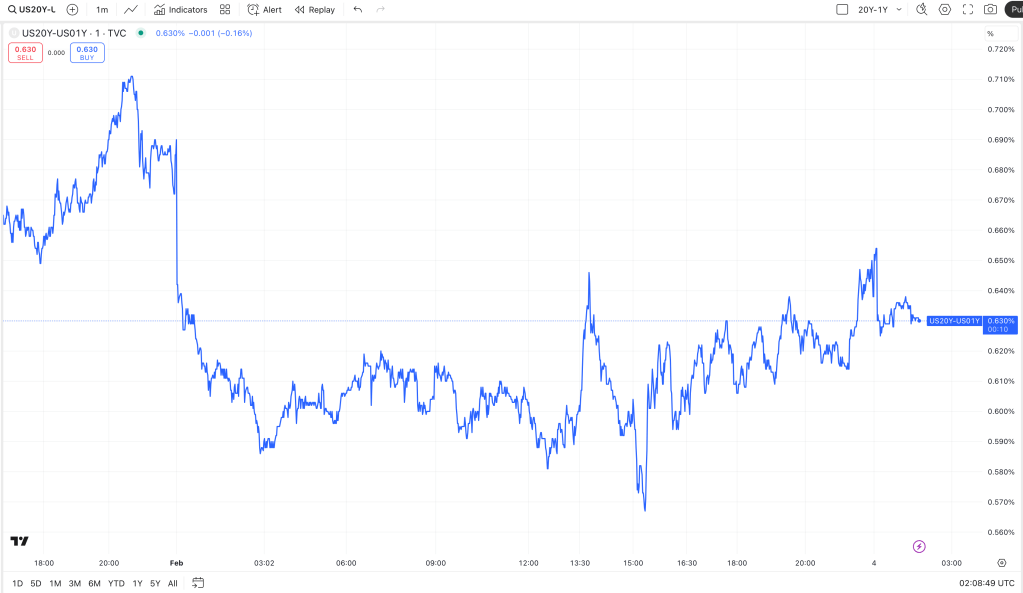The height and width of the screenshot is (593, 1023).
Task: Toggle the market status green dot
Action: click(x=140, y=33)
